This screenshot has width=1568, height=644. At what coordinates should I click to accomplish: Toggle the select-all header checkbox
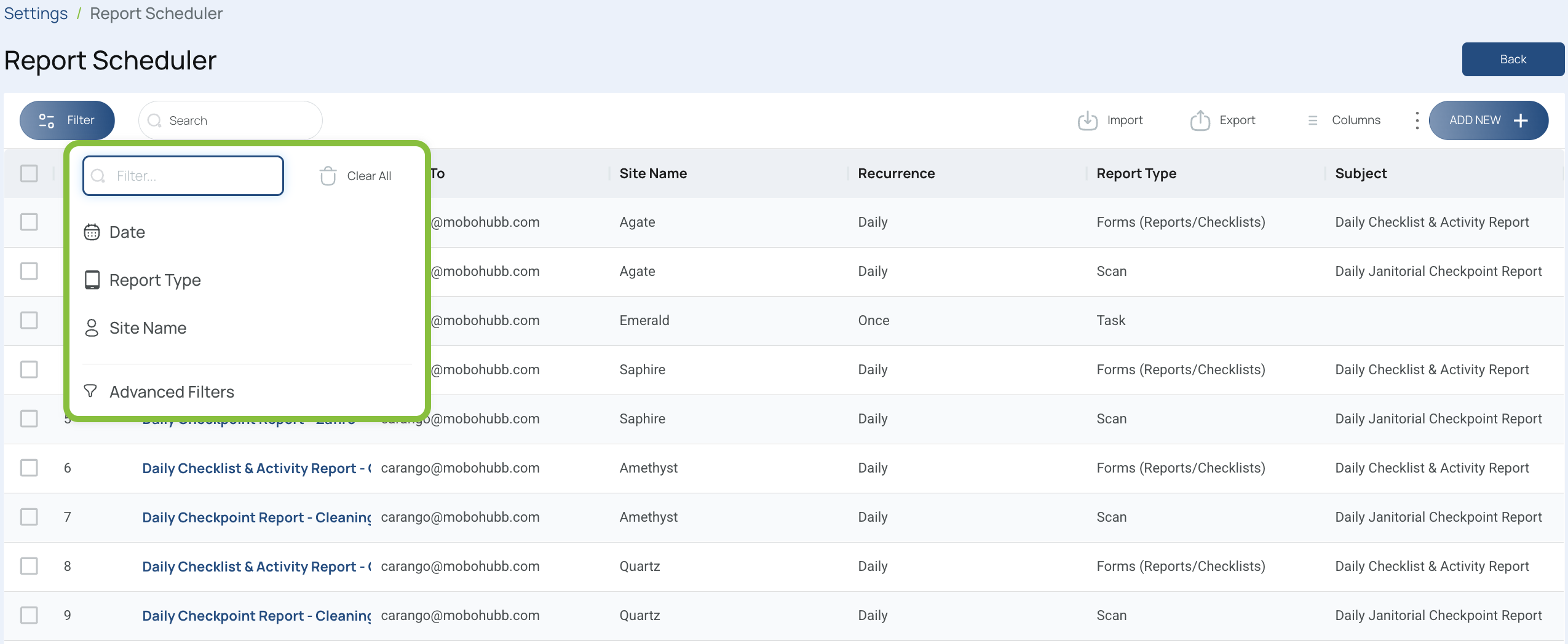(29, 173)
